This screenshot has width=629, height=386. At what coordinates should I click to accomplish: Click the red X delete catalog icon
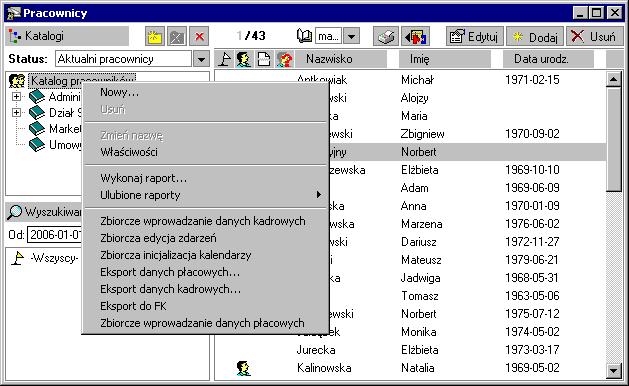pyautogui.click(x=199, y=37)
